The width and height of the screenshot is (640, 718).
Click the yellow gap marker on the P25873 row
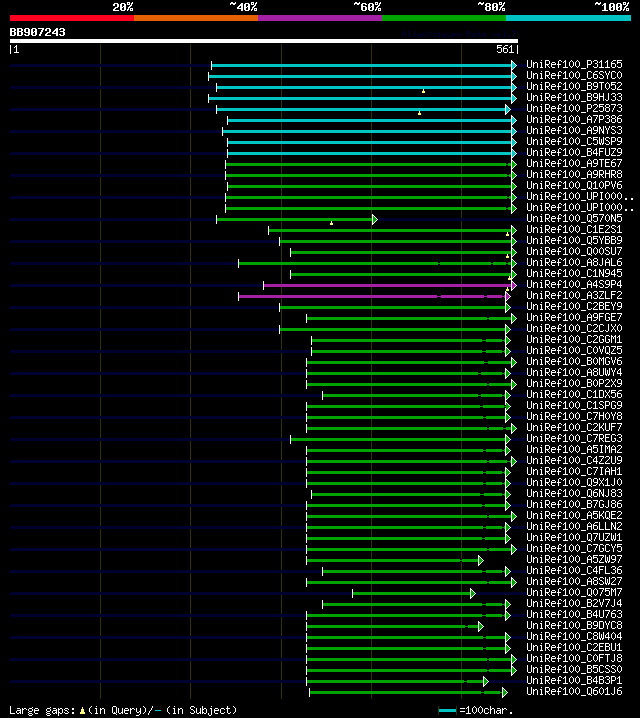pyautogui.click(x=419, y=113)
